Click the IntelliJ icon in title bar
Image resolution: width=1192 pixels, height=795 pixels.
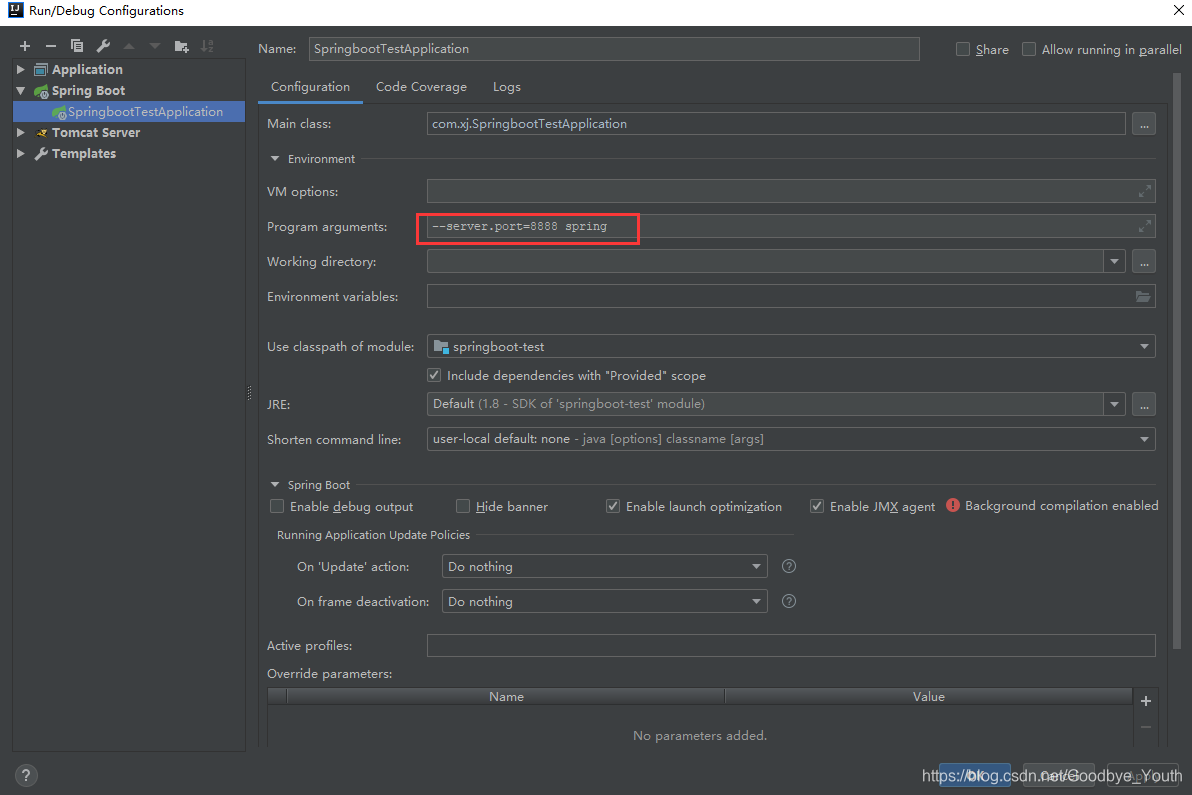(15, 10)
